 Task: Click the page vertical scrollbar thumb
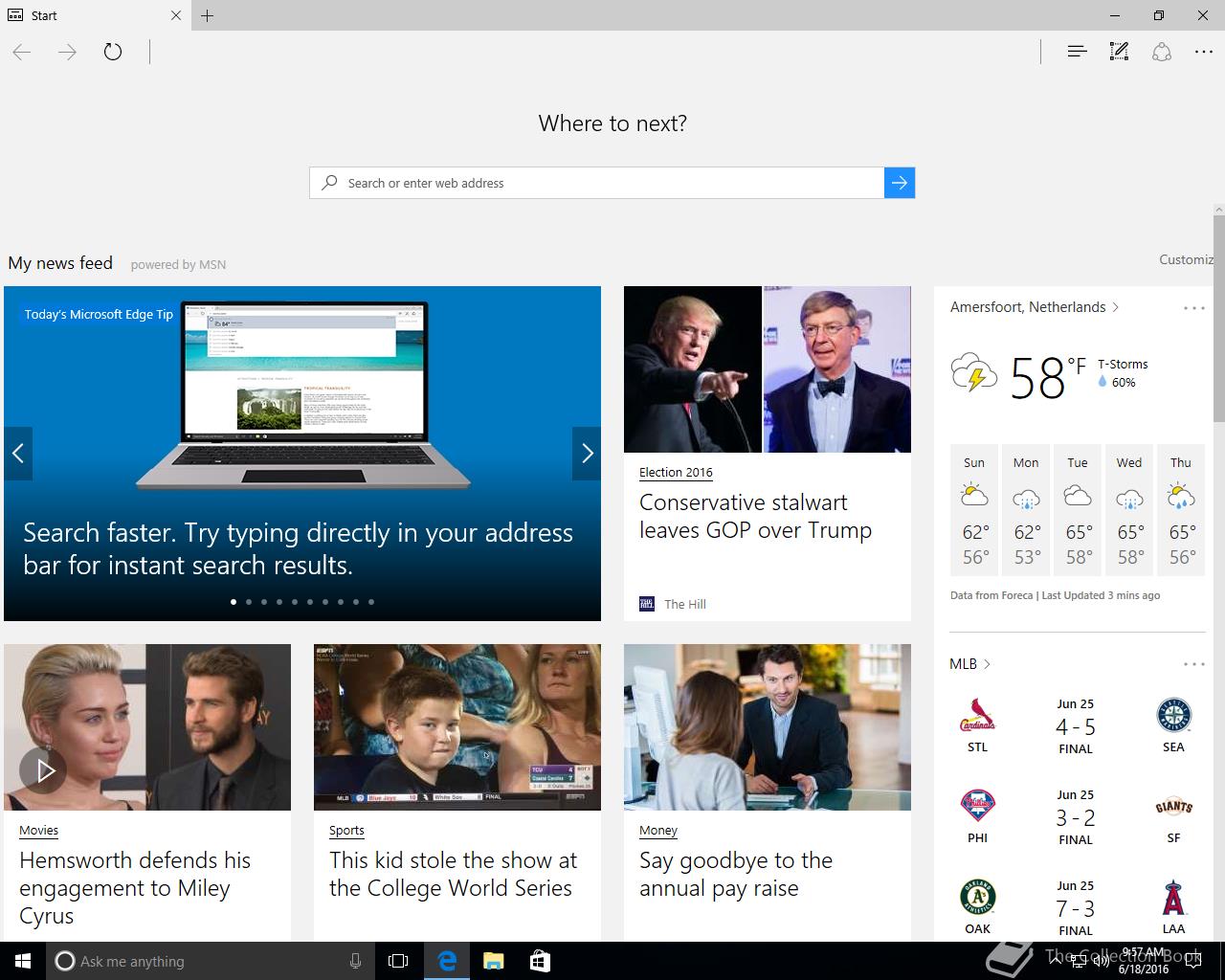[1219, 318]
